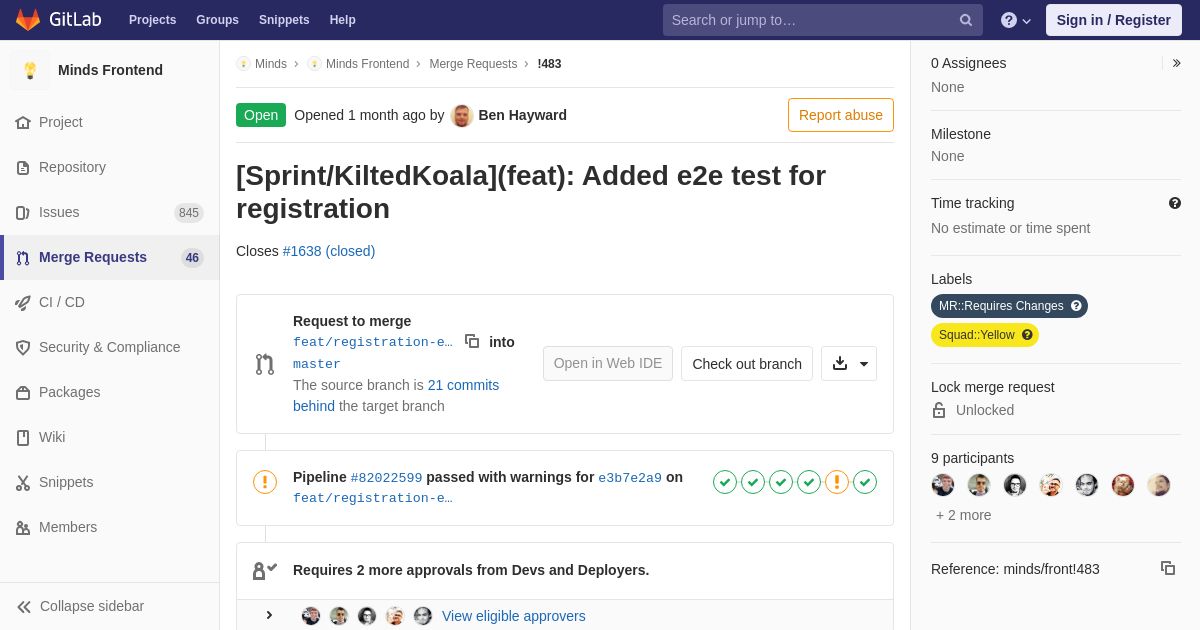Screen dimensions: 1200x630
Task: Open the #1638 (closed) issue link
Action: pos(329,251)
